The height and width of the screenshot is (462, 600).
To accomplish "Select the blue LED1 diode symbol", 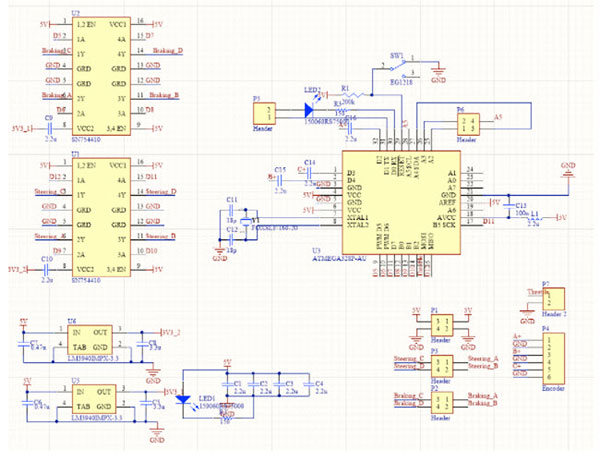I will (x=184, y=398).
